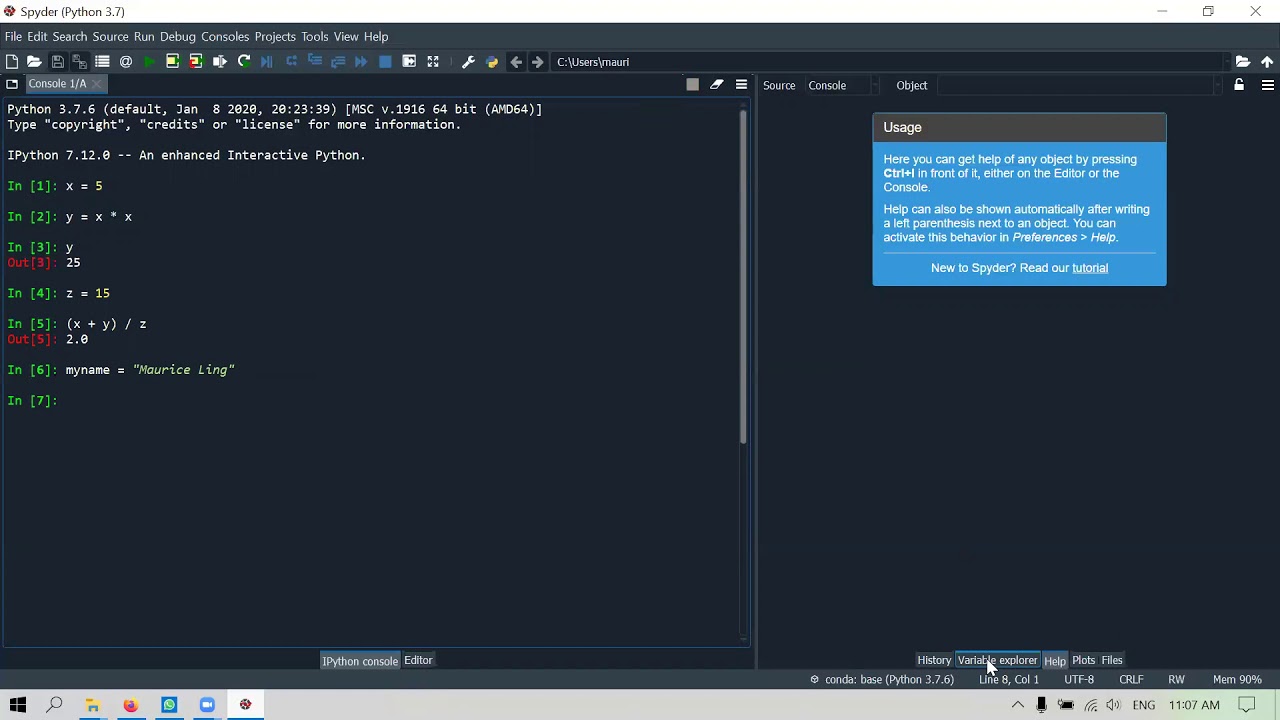Toggle fullscreen mode toolbar icon

(x=433, y=62)
